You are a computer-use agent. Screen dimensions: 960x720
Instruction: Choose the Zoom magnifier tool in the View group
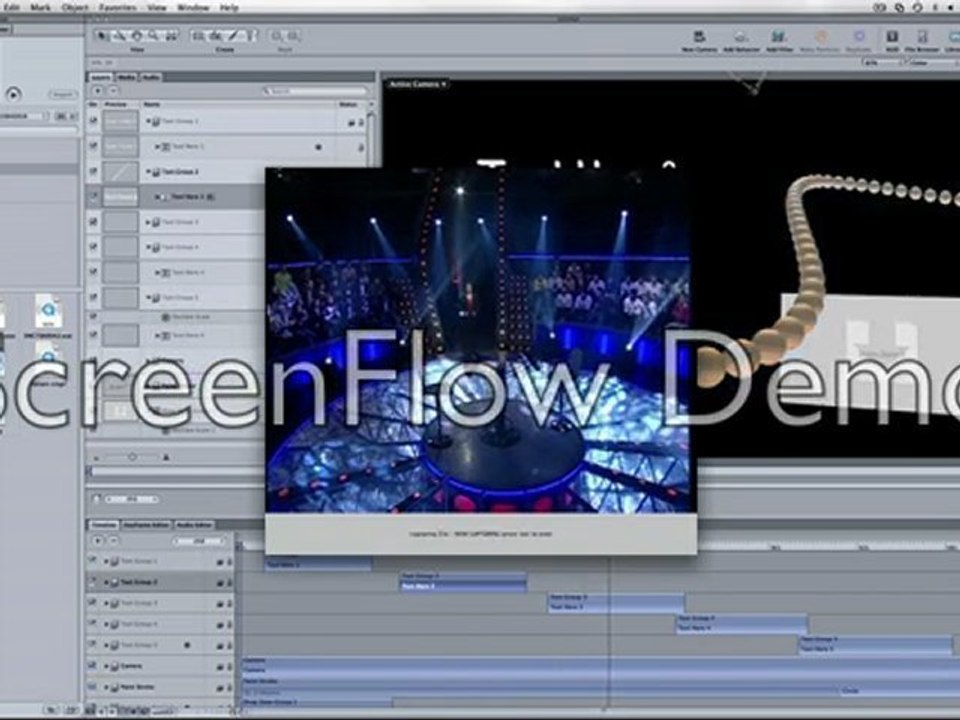[153, 36]
